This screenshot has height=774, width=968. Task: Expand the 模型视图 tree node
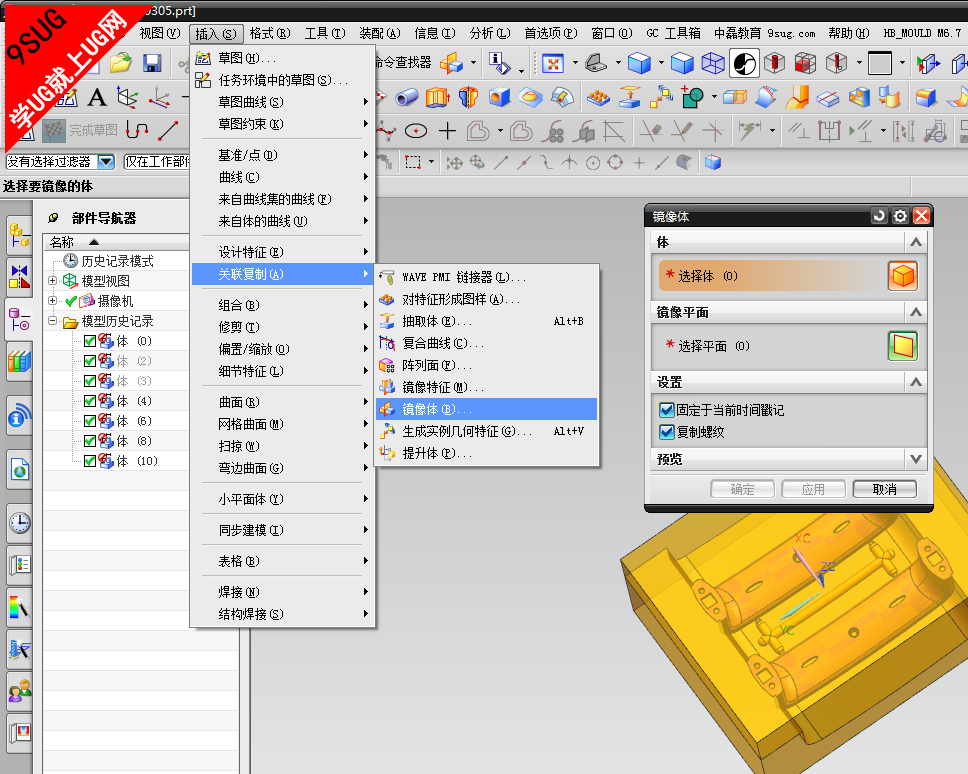coord(52,281)
